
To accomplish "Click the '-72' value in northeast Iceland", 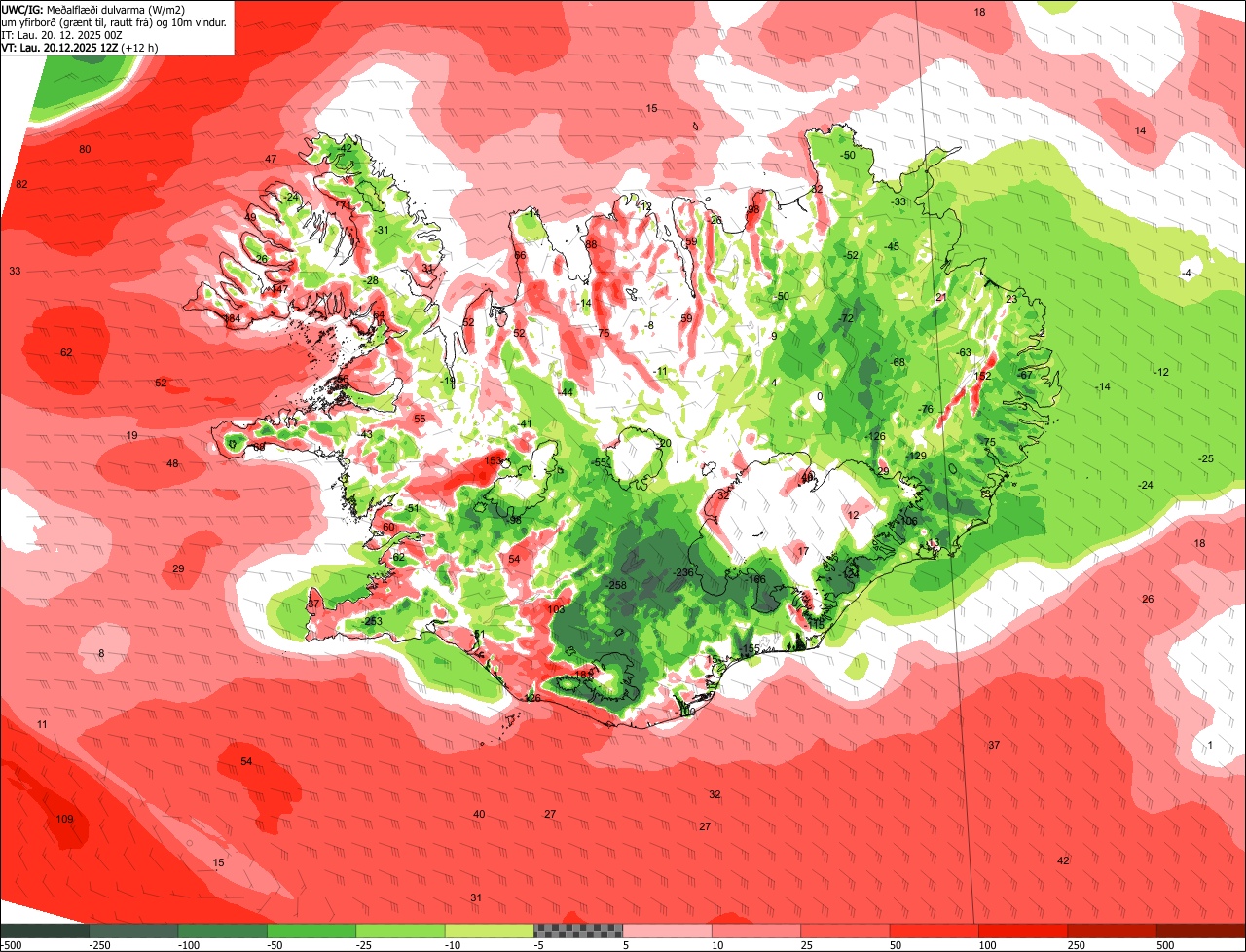I will pos(846,318).
